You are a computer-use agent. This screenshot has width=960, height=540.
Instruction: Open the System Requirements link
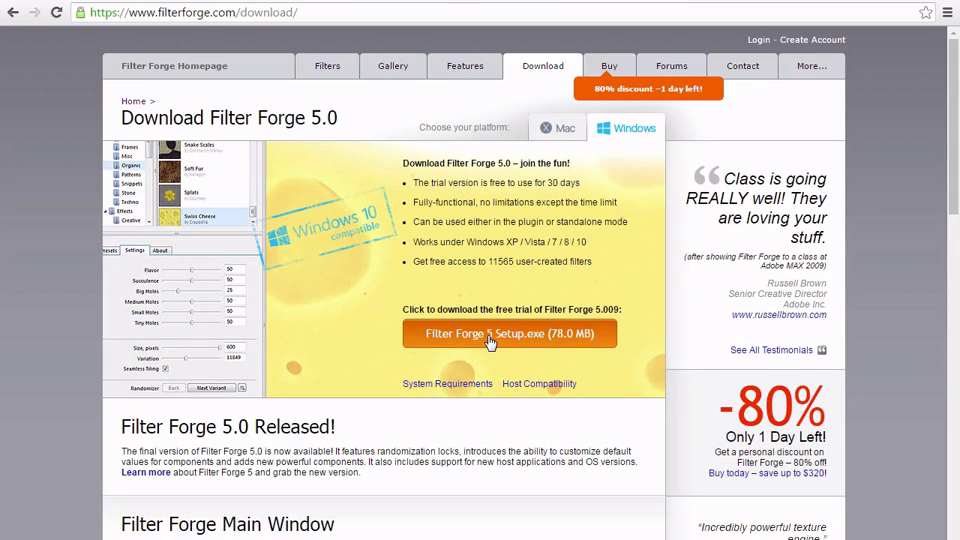(448, 384)
